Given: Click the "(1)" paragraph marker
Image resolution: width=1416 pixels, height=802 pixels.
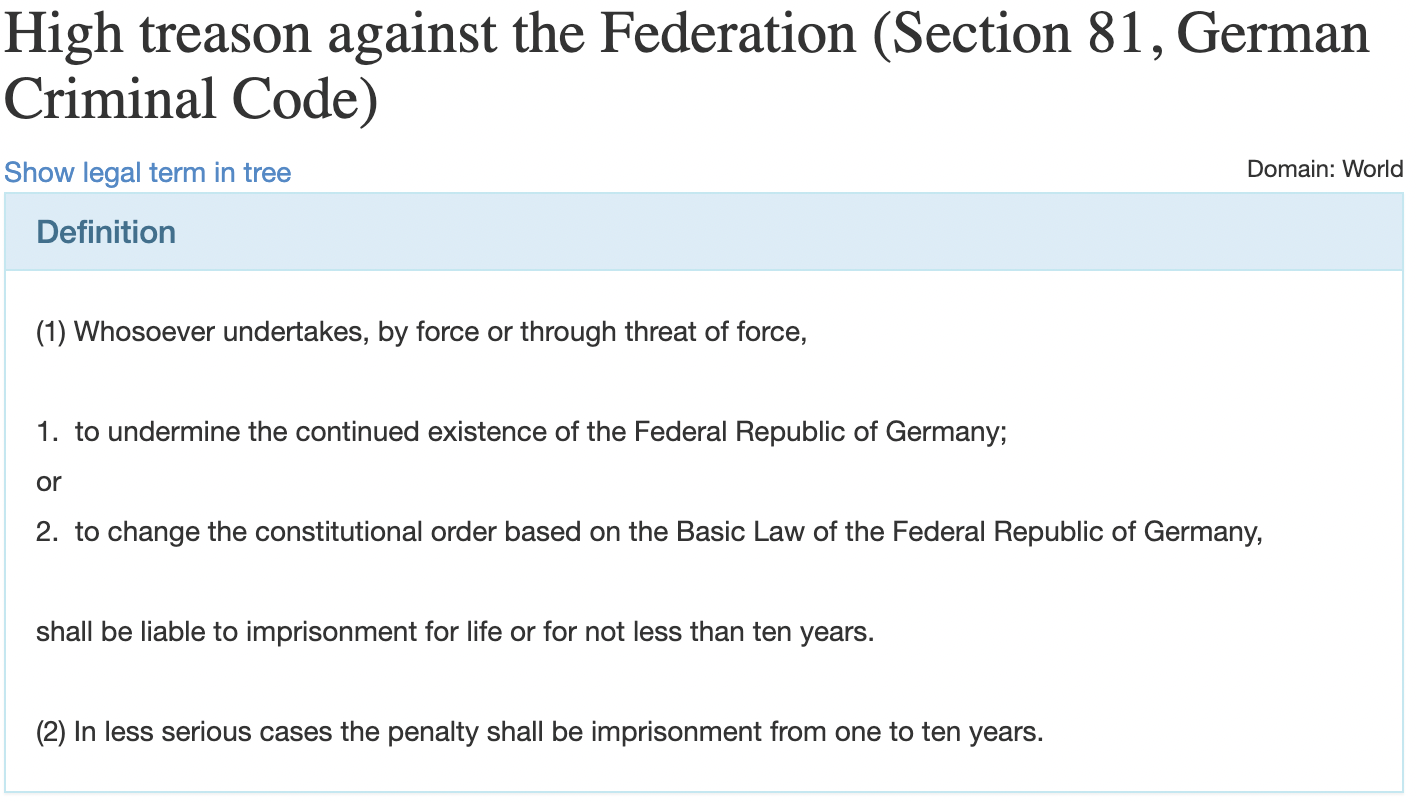Looking at the screenshot, I should point(50,332).
